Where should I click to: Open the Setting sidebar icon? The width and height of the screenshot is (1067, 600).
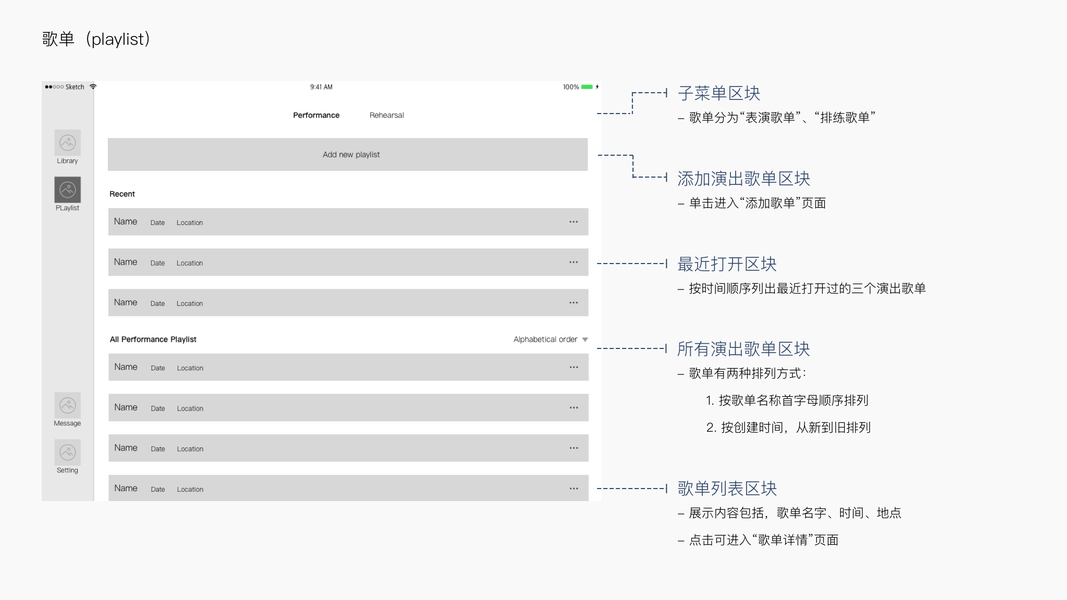67,452
